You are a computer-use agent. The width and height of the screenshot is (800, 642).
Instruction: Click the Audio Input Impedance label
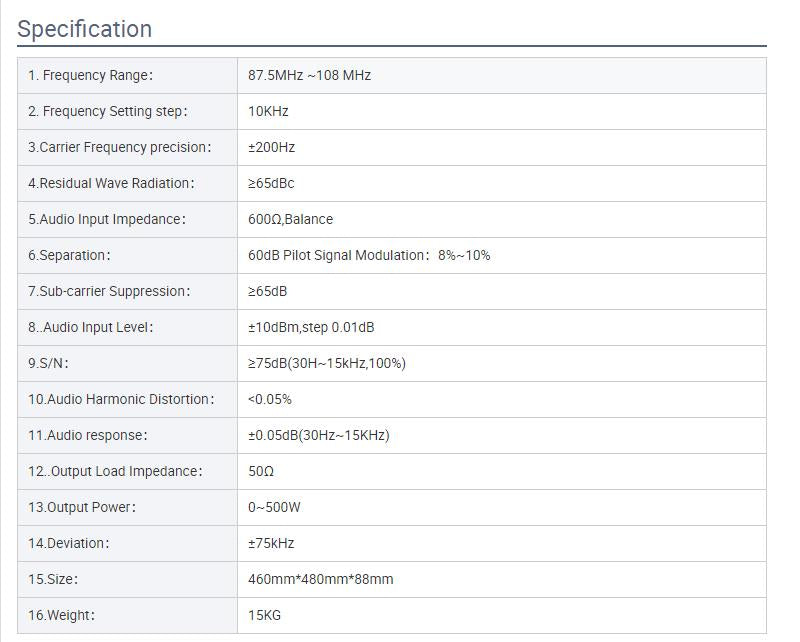(x=107, y=219)
